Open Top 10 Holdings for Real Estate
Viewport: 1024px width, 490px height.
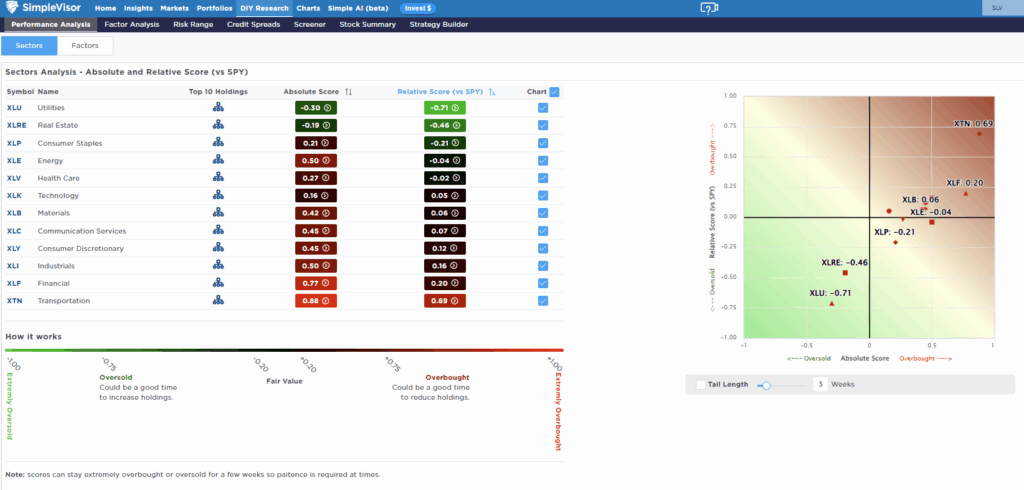218,125
